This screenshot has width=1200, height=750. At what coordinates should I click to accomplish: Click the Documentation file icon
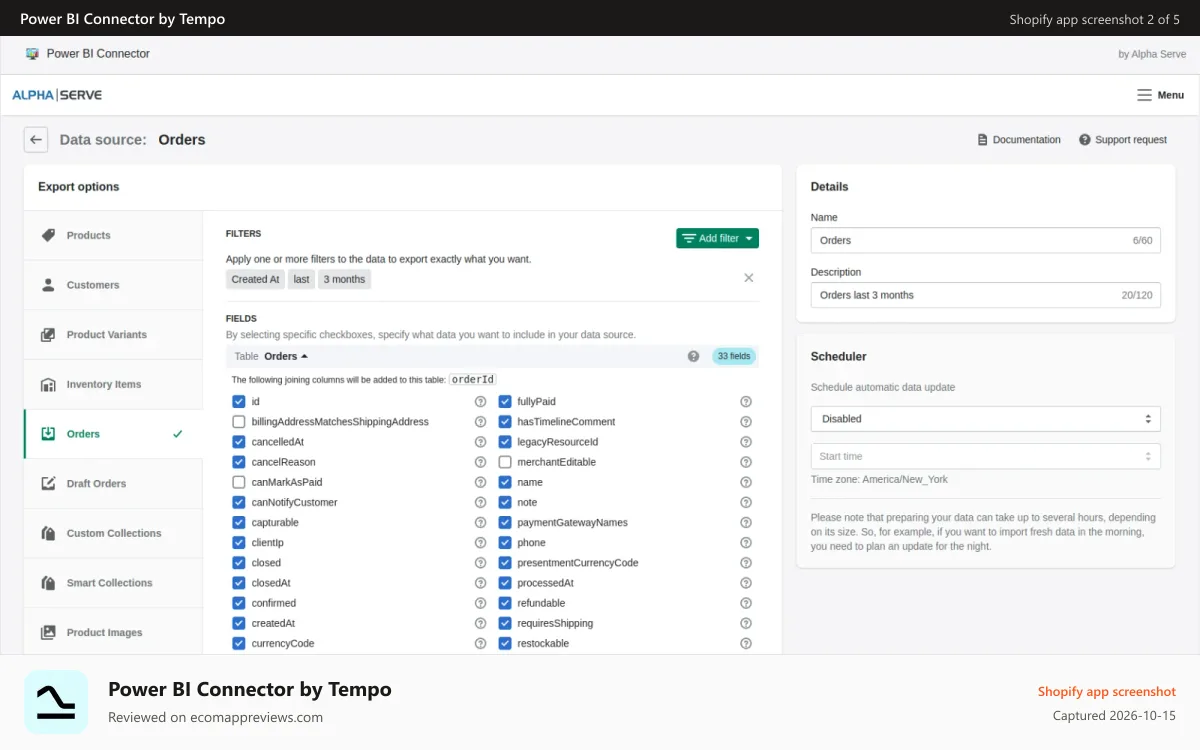982,140
